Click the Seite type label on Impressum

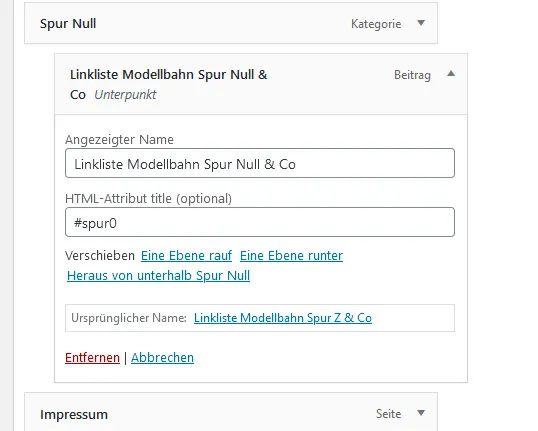[x=388, y=414]
